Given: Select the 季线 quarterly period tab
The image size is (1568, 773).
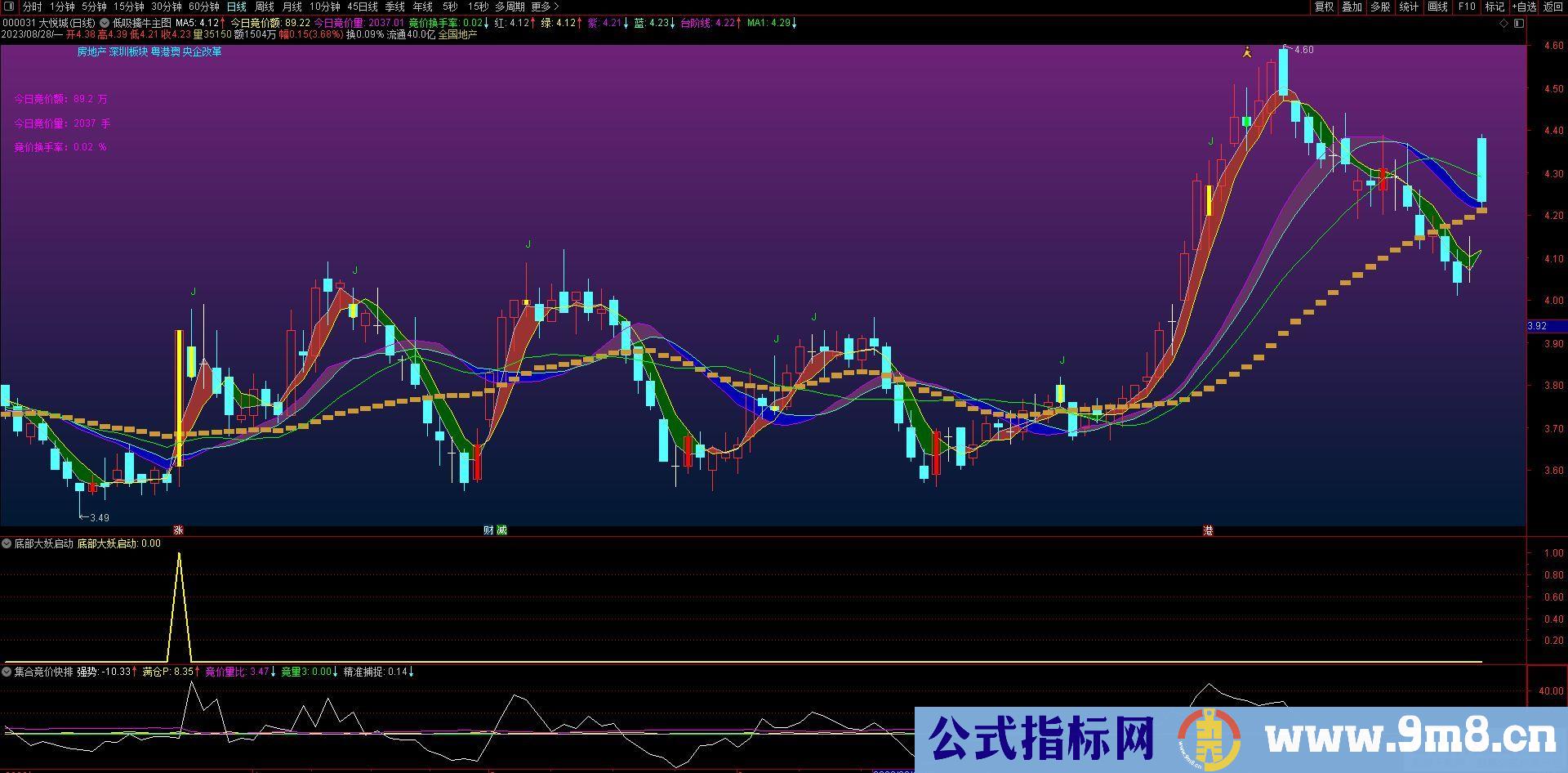Looking at the screenshot, I should (394, 7).
